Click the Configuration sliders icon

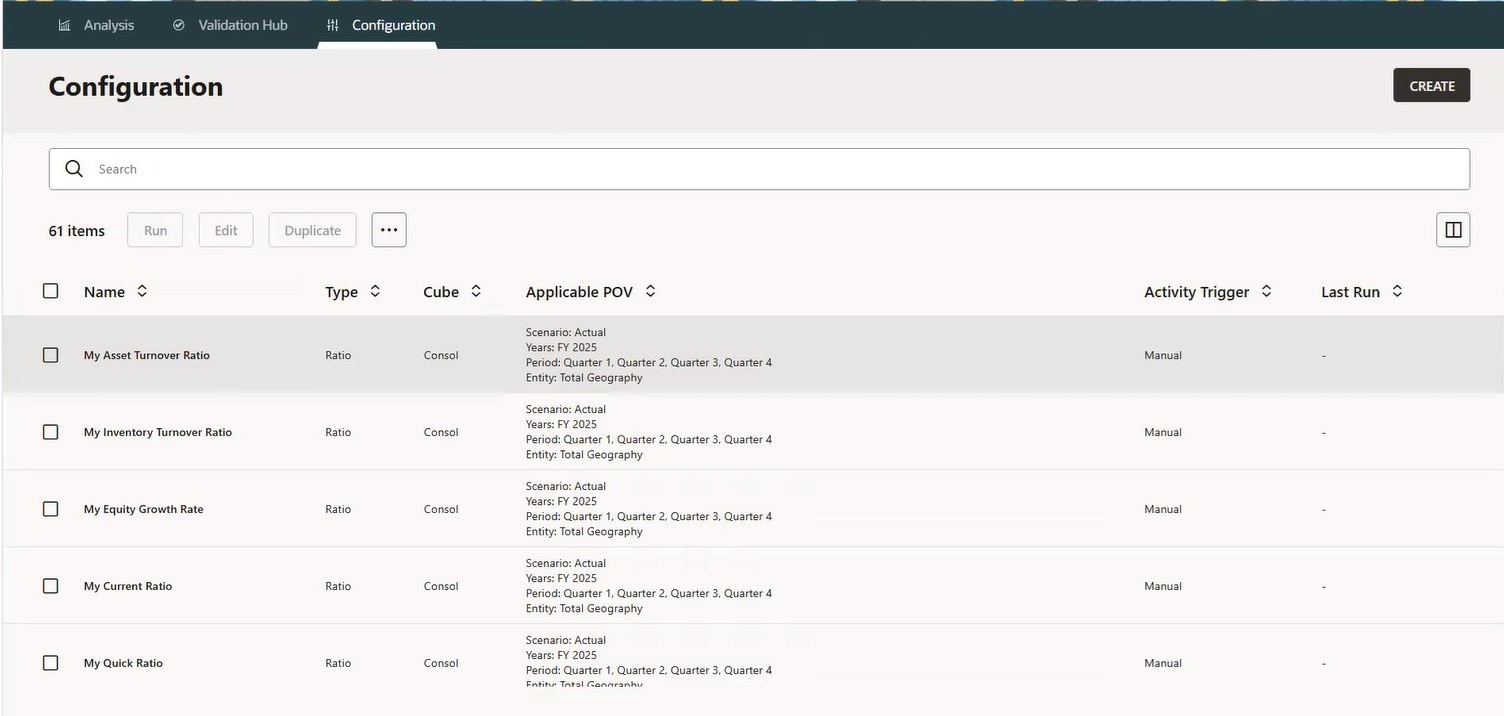coord(333,25)
